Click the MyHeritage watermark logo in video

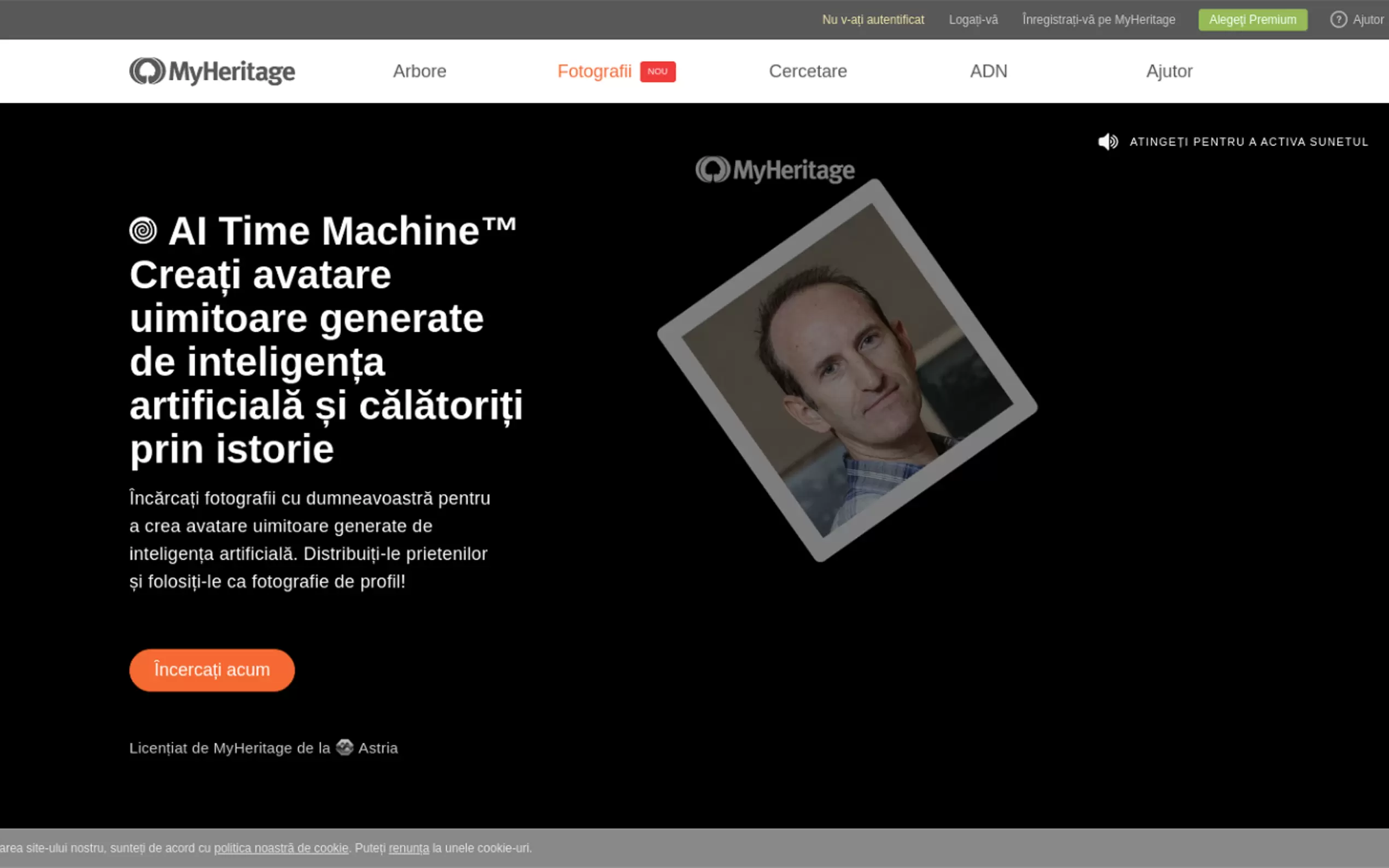click(774, 170)
